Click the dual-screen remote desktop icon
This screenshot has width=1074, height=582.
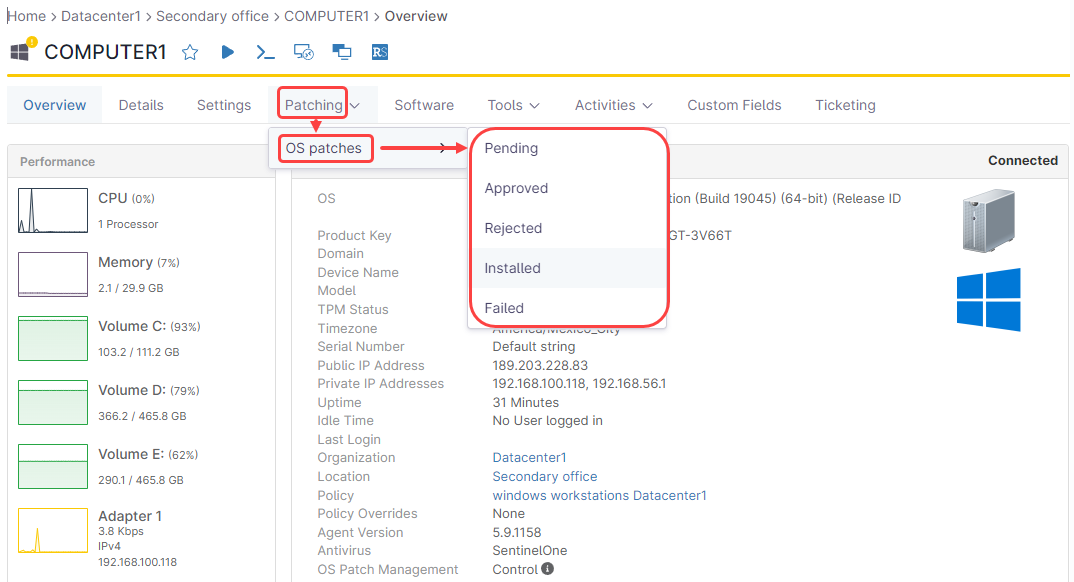[x=342, y=52]
